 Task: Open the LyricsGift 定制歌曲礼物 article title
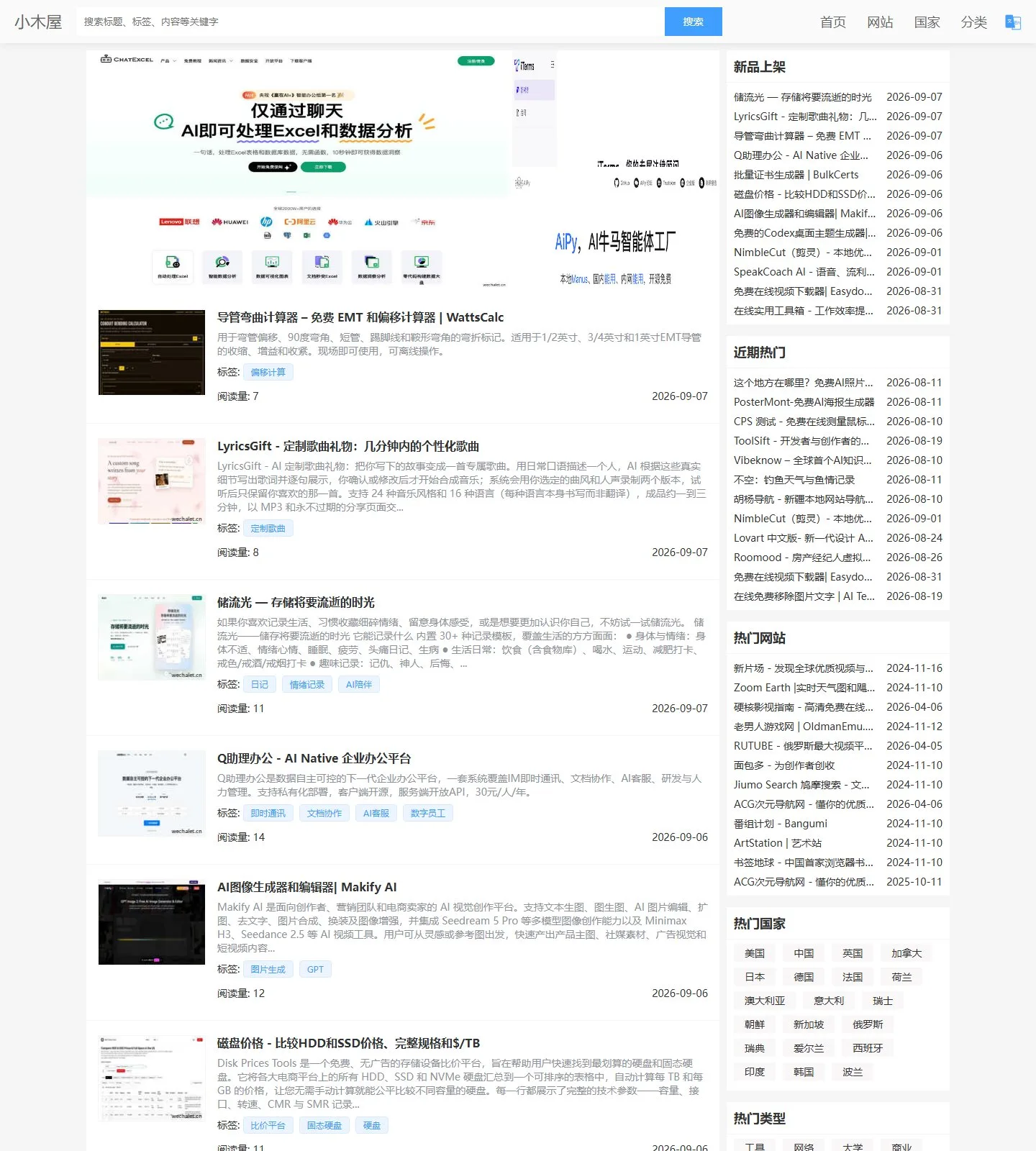[348, 446]
